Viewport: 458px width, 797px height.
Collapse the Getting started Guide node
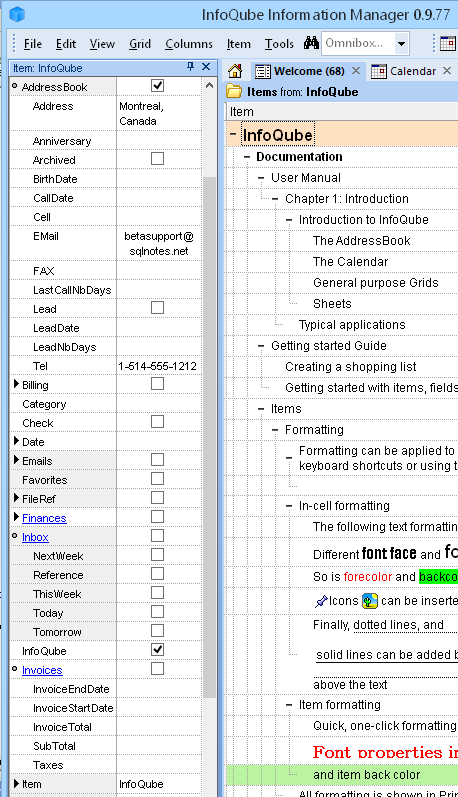(x=261, y=346)
